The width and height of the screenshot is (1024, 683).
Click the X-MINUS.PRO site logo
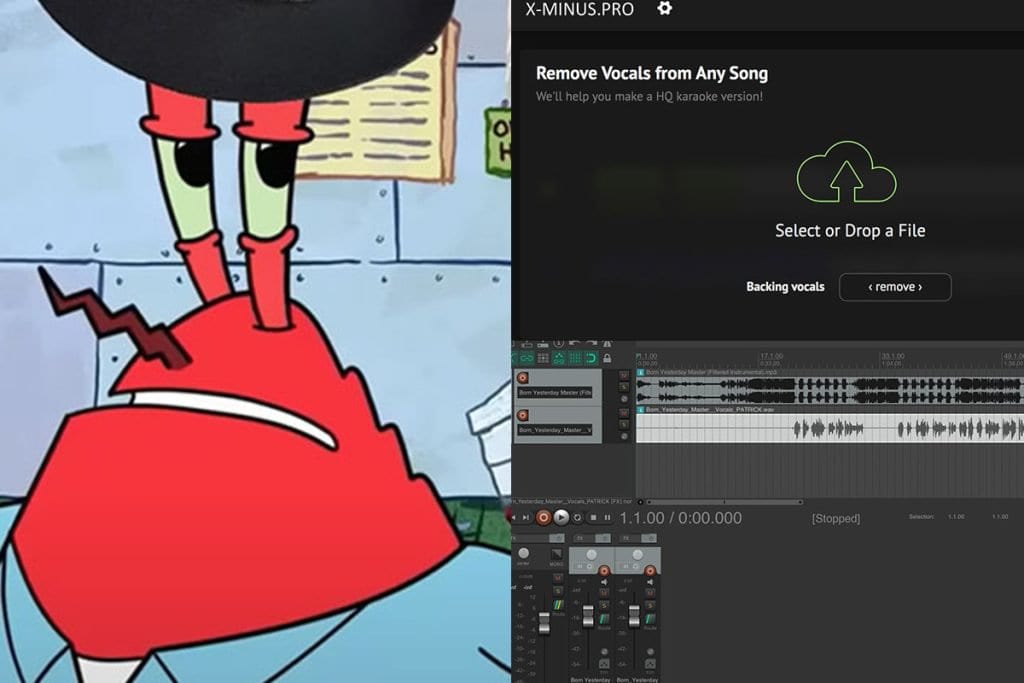coord(579,8)
